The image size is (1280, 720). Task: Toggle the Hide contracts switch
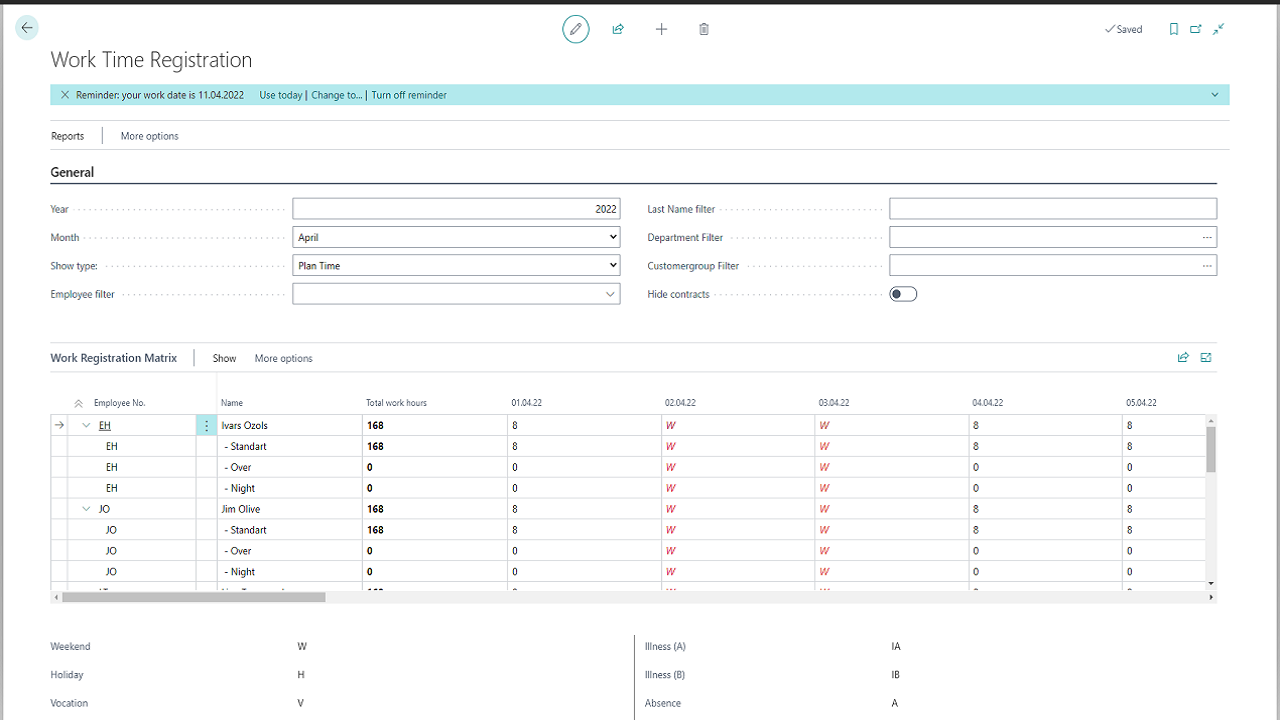click(903, 294)
